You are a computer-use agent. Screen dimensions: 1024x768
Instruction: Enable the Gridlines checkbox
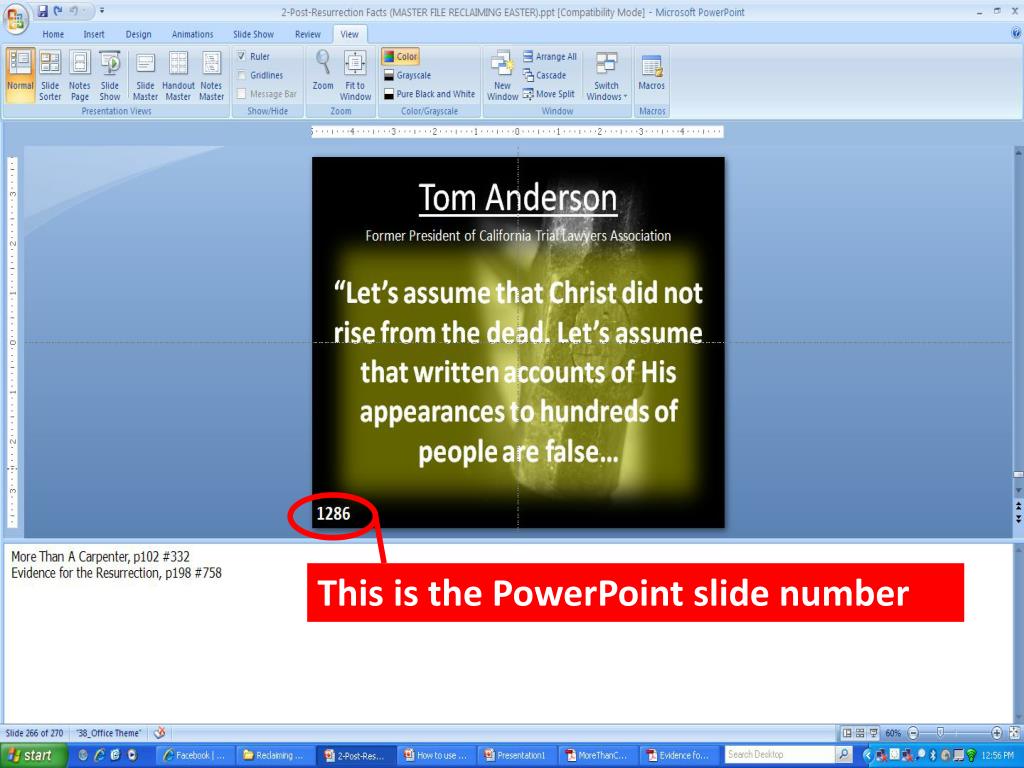pyautogui.click(x=242, y=75)
